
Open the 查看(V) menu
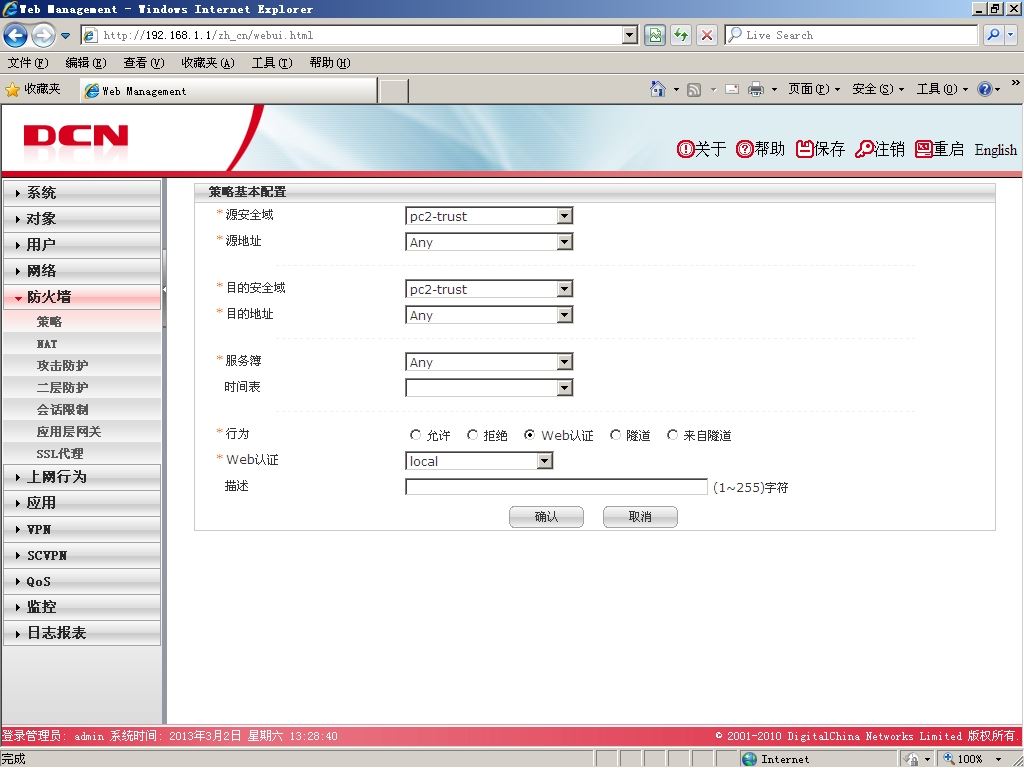tap(144, 63)
